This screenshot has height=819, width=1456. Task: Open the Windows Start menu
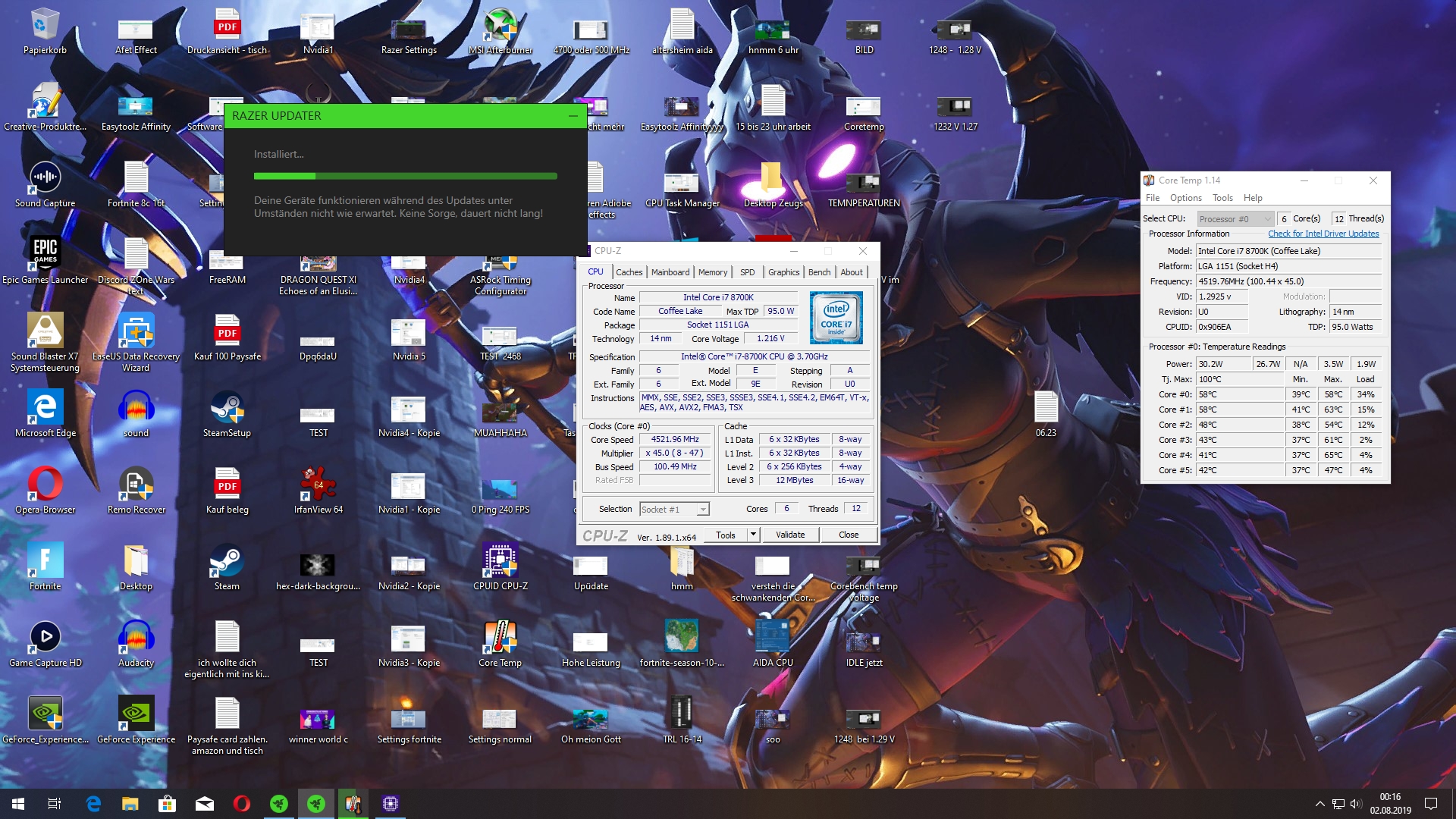[x=18, y=804]
